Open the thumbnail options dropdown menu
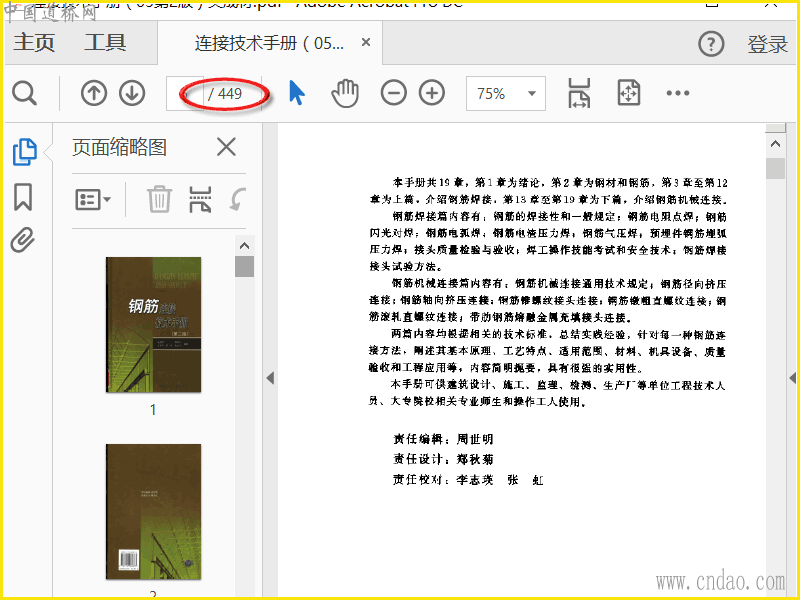The height and width of the screenshot is (600, 800). 93,199
